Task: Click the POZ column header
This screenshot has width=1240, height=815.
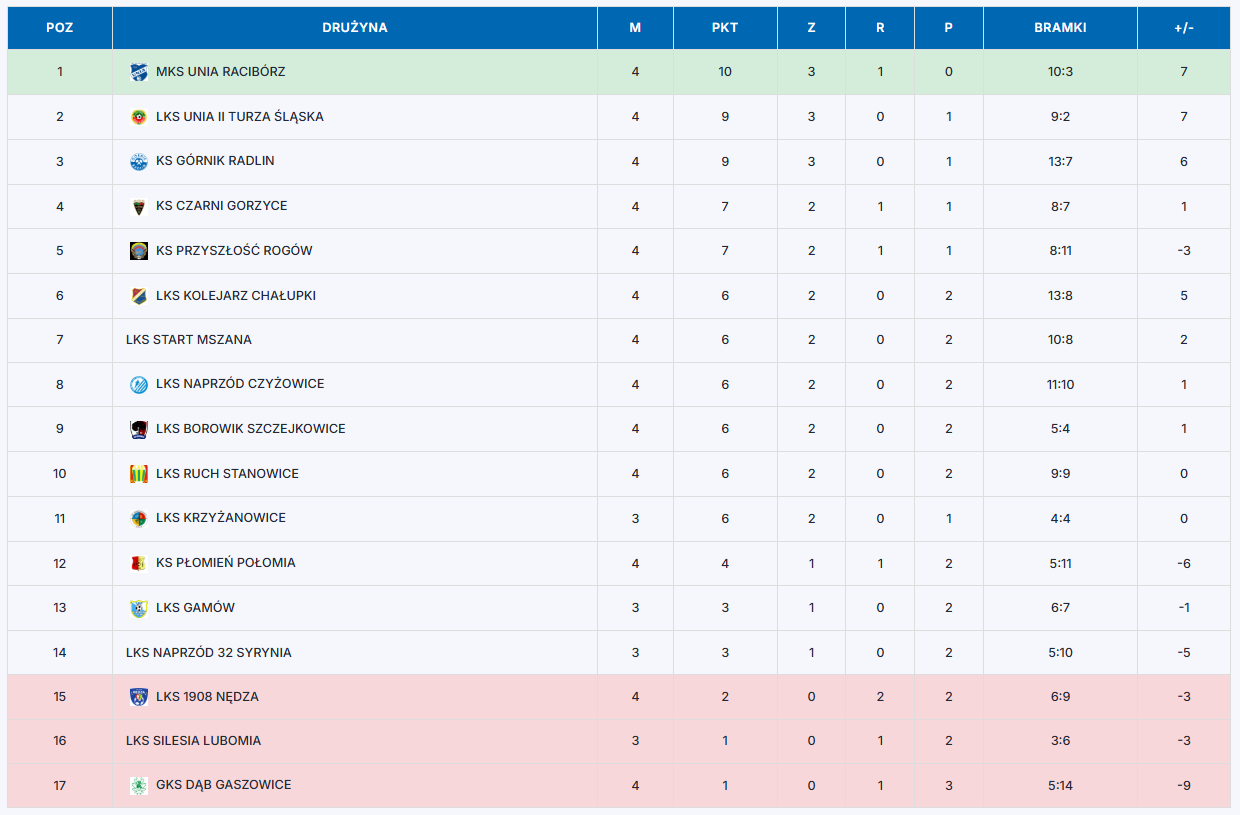Action: (60, 28)
